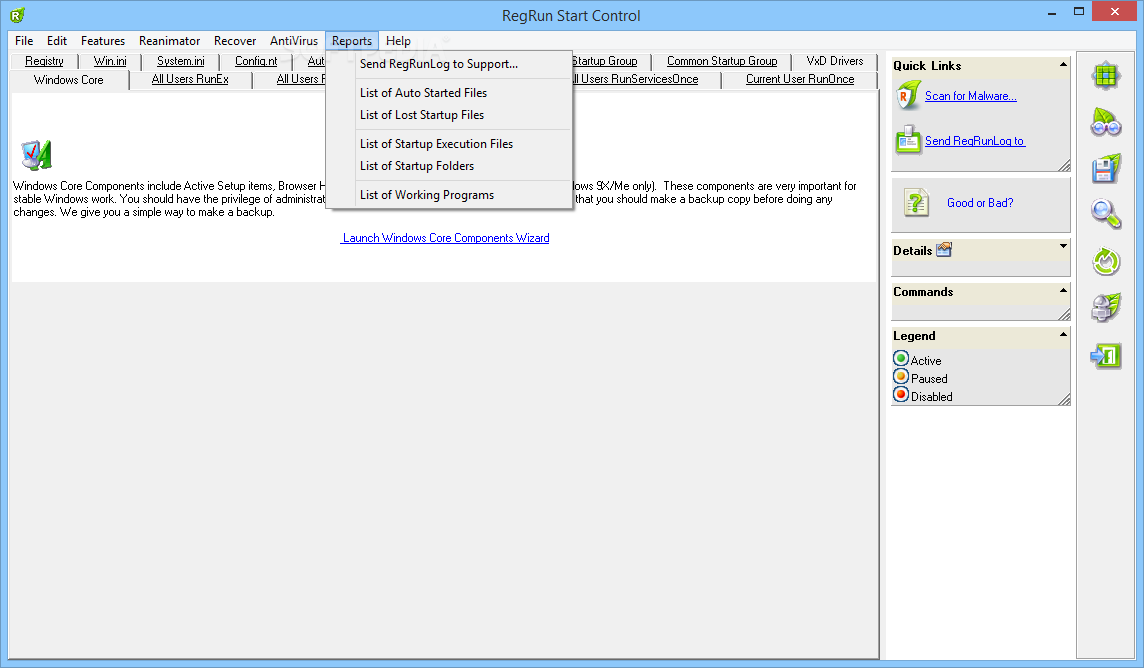Screen dimensions: 1144x668
Task: Open the Features menu
Action: pyautogui.click(x=103, y=41)
